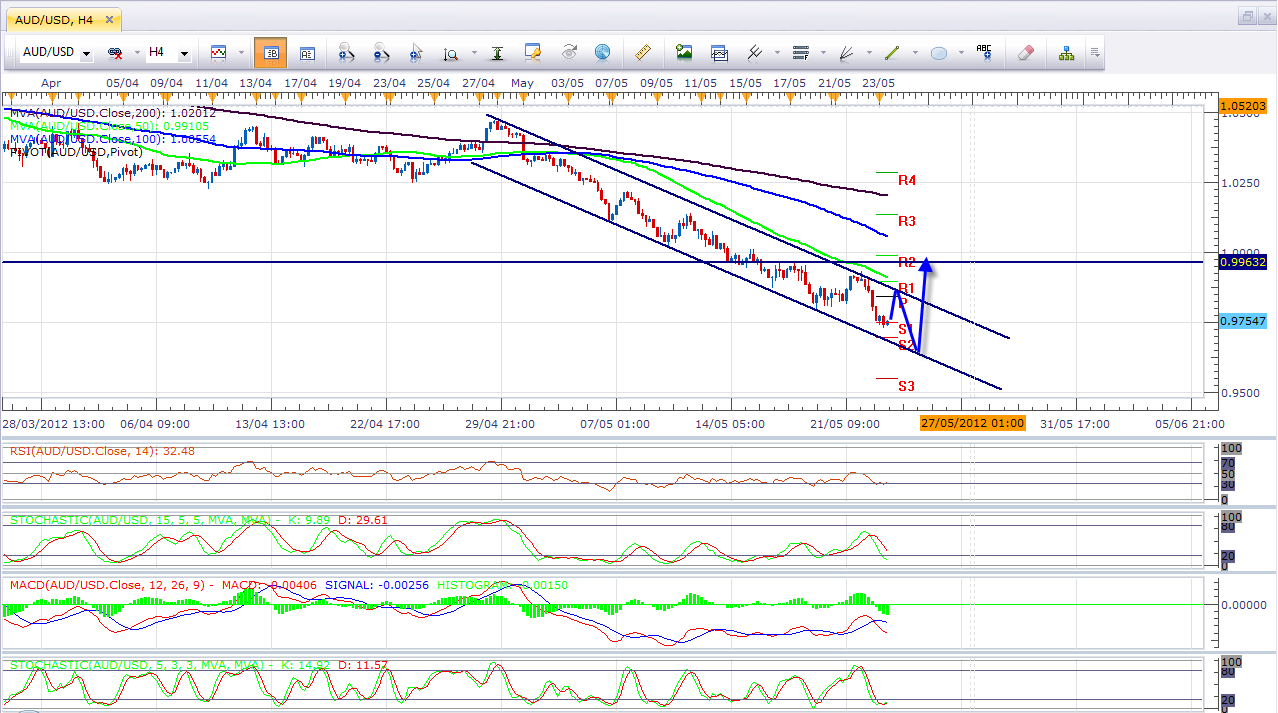Click the orange 27/05/2012 01:00 time marker
The height and width of the screenshot is (713, 1278).
pyautogui.click(x=972, y=423)
